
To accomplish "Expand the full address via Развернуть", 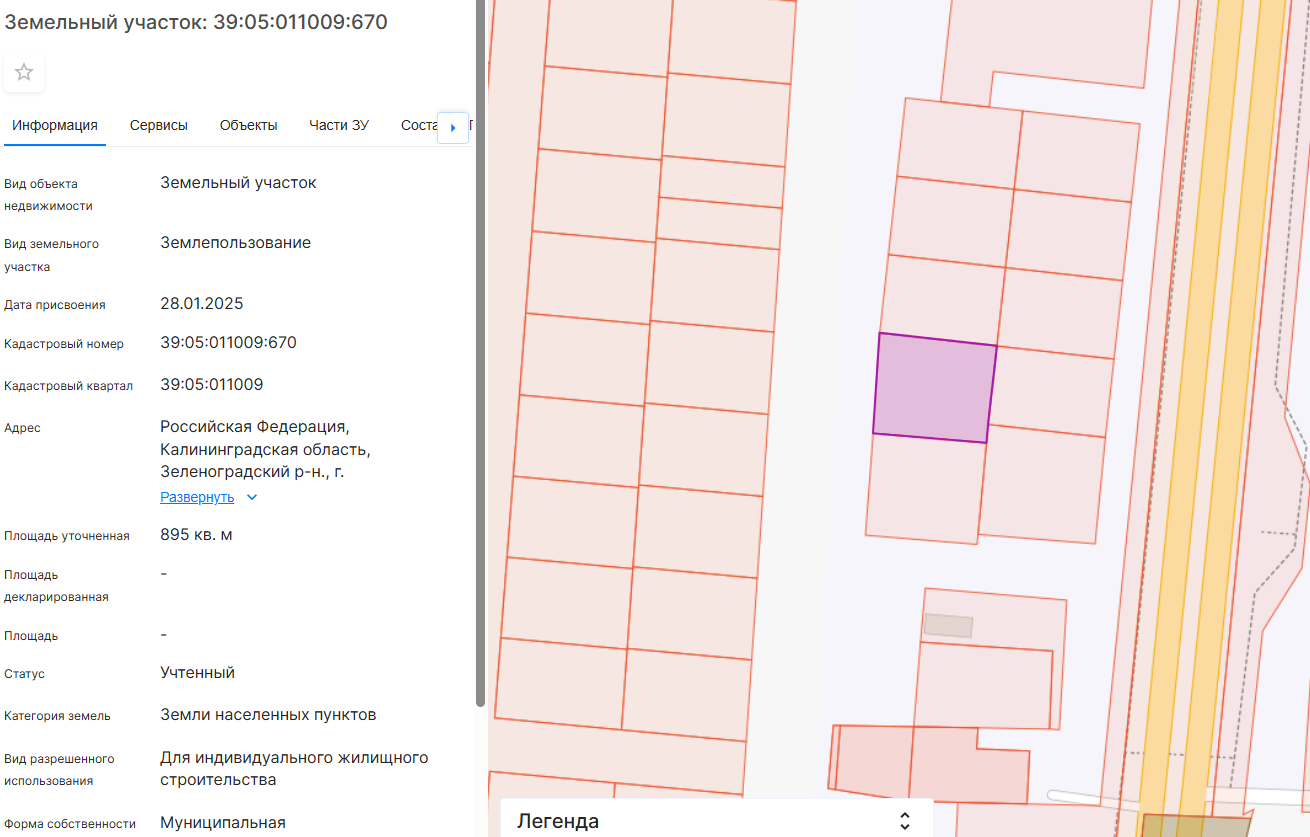I will point(197,497).
